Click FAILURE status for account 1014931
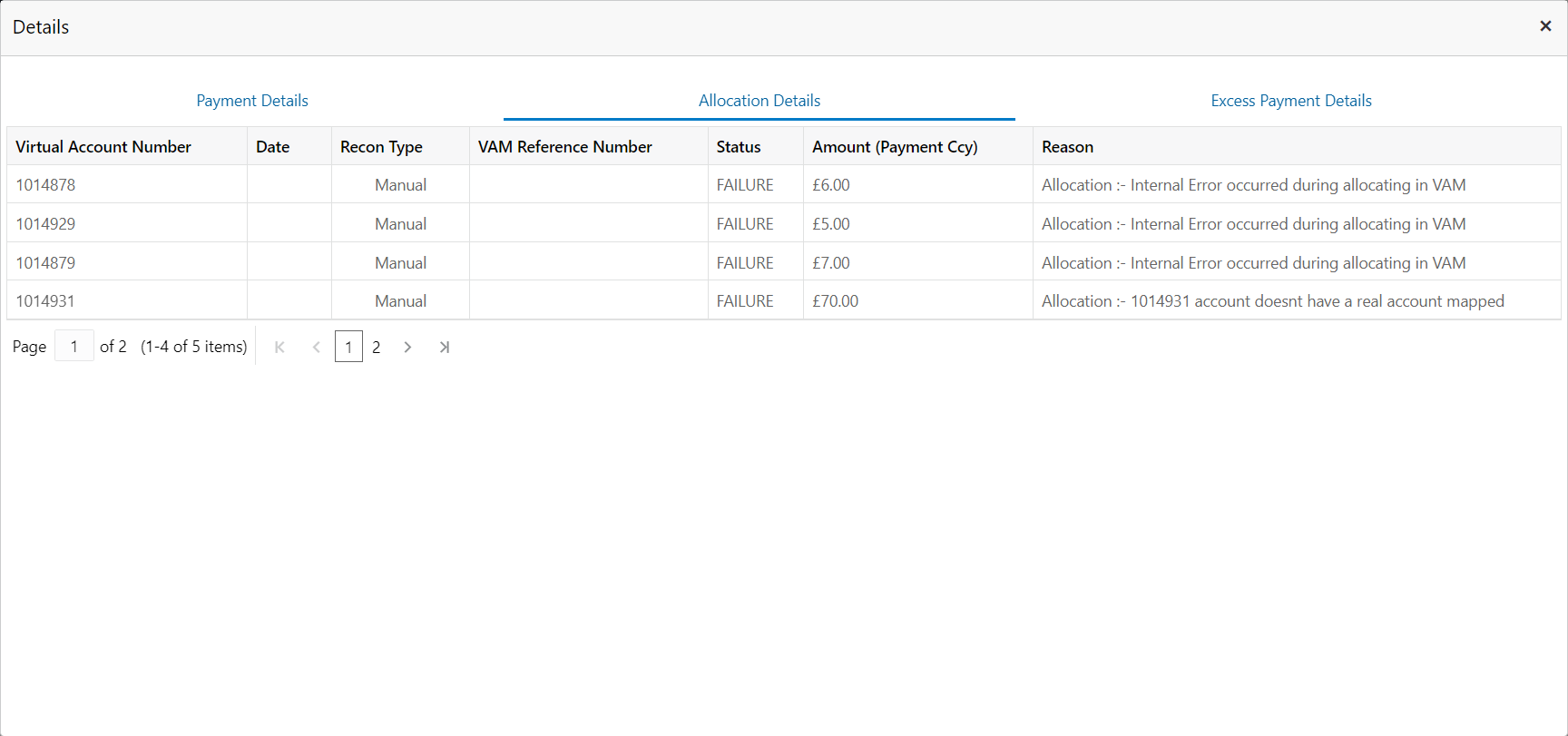The height and width of the screenshot is (736, 1568). pos(745,300)
